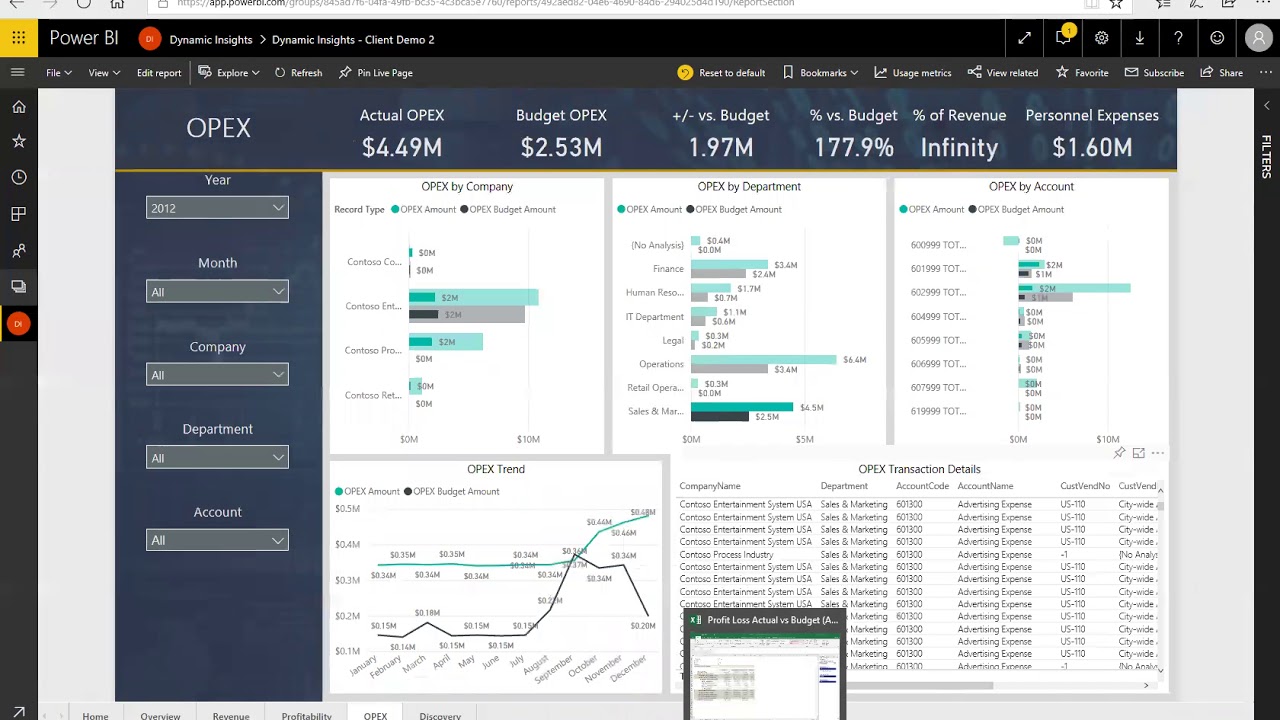Open Apps icon in left sidebar
Viewport: 1280px width, 720px height.
[19, 214]
